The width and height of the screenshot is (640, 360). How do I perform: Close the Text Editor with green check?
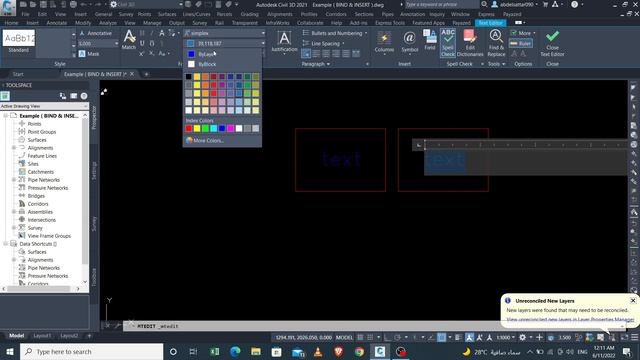click(552, 43)
